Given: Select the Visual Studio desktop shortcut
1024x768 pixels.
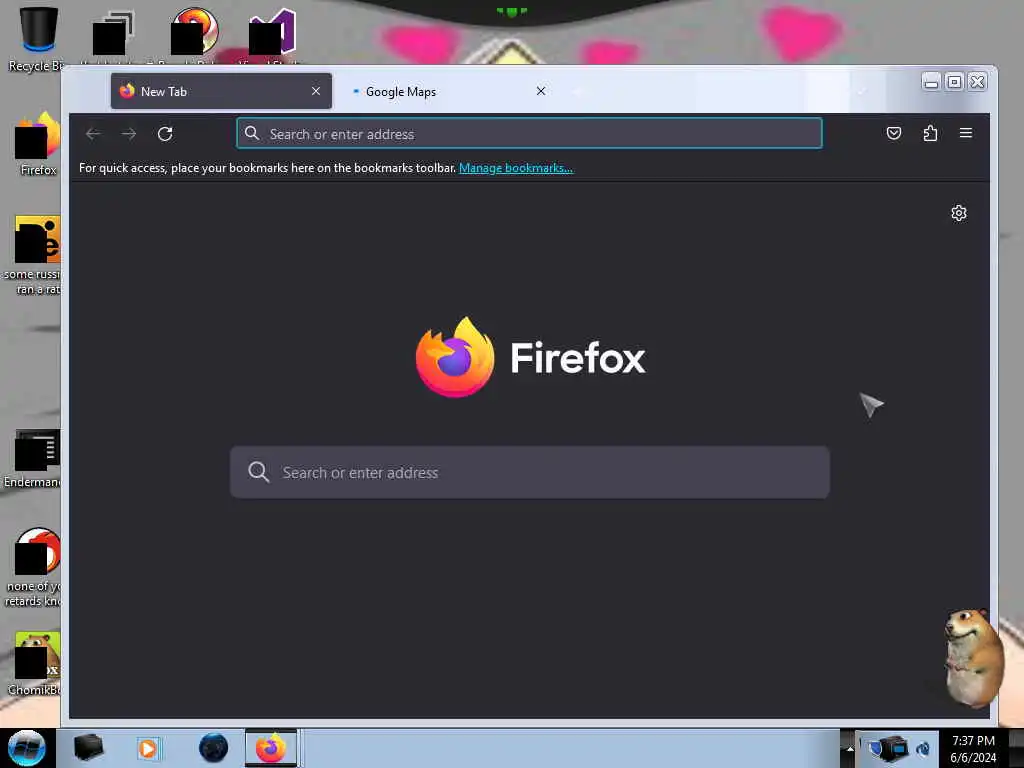Looking at the screenshot, I should pos(273,34).
